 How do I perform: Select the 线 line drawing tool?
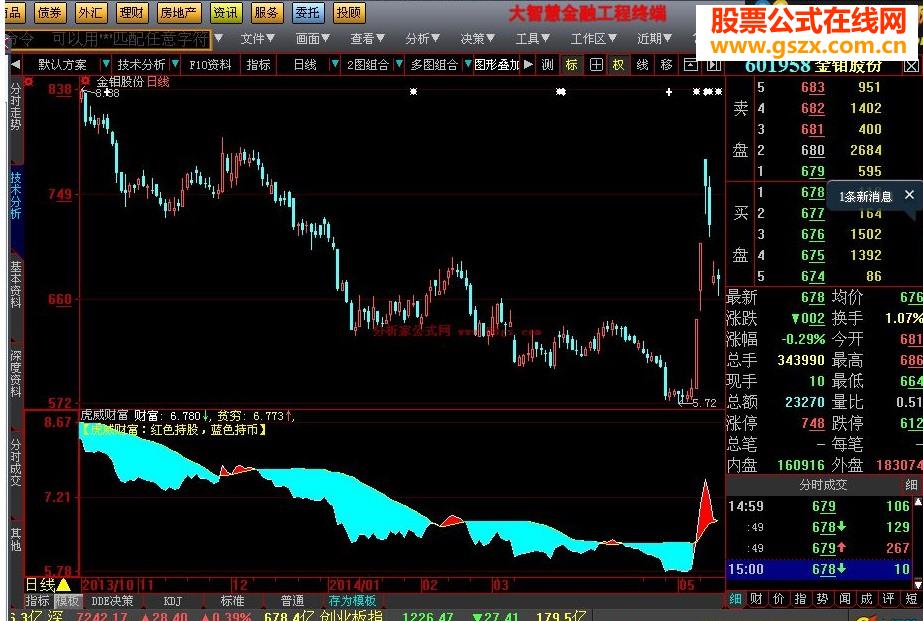[x=642, y=65]
